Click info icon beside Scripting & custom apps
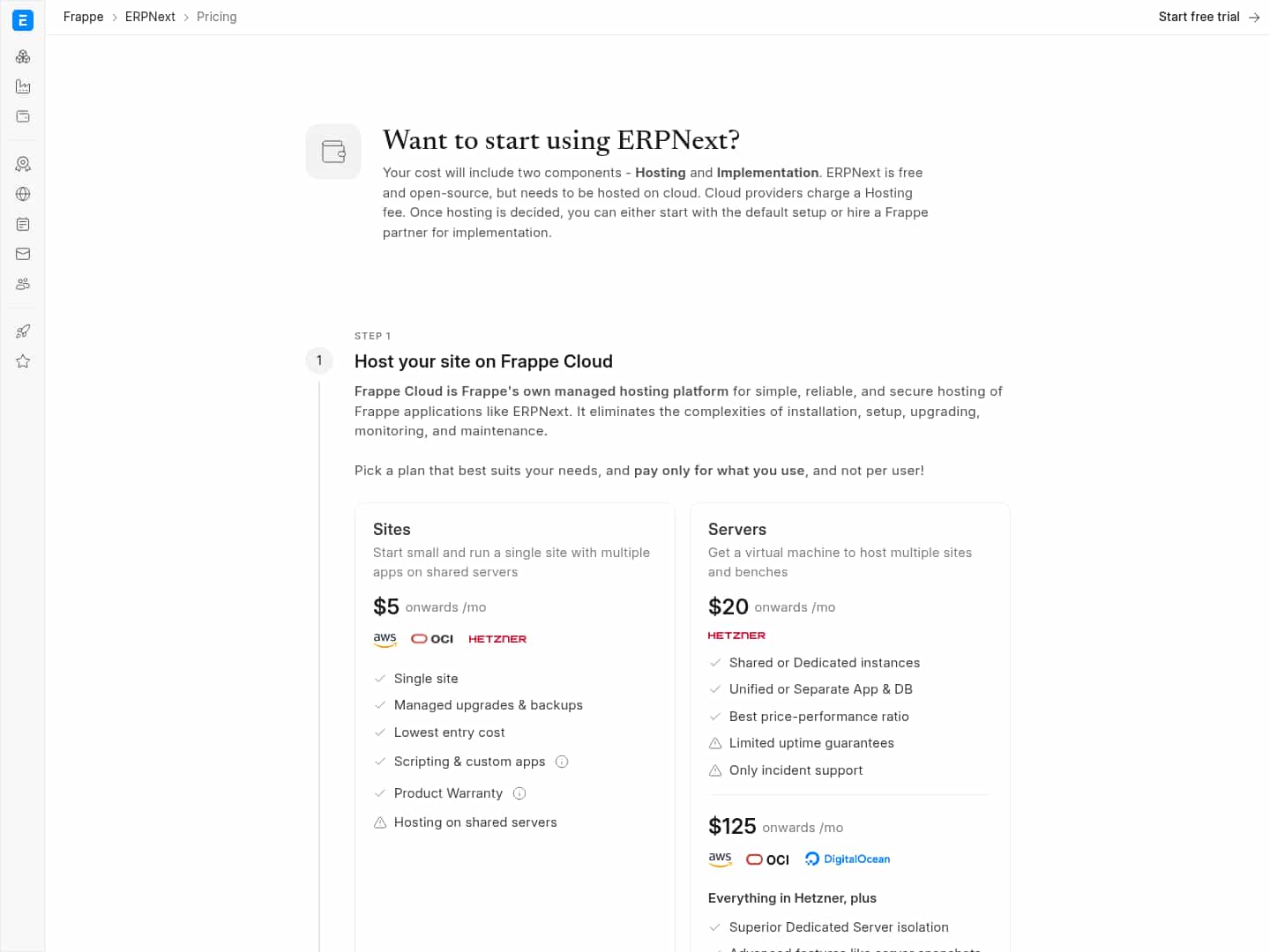 point(562,762)
